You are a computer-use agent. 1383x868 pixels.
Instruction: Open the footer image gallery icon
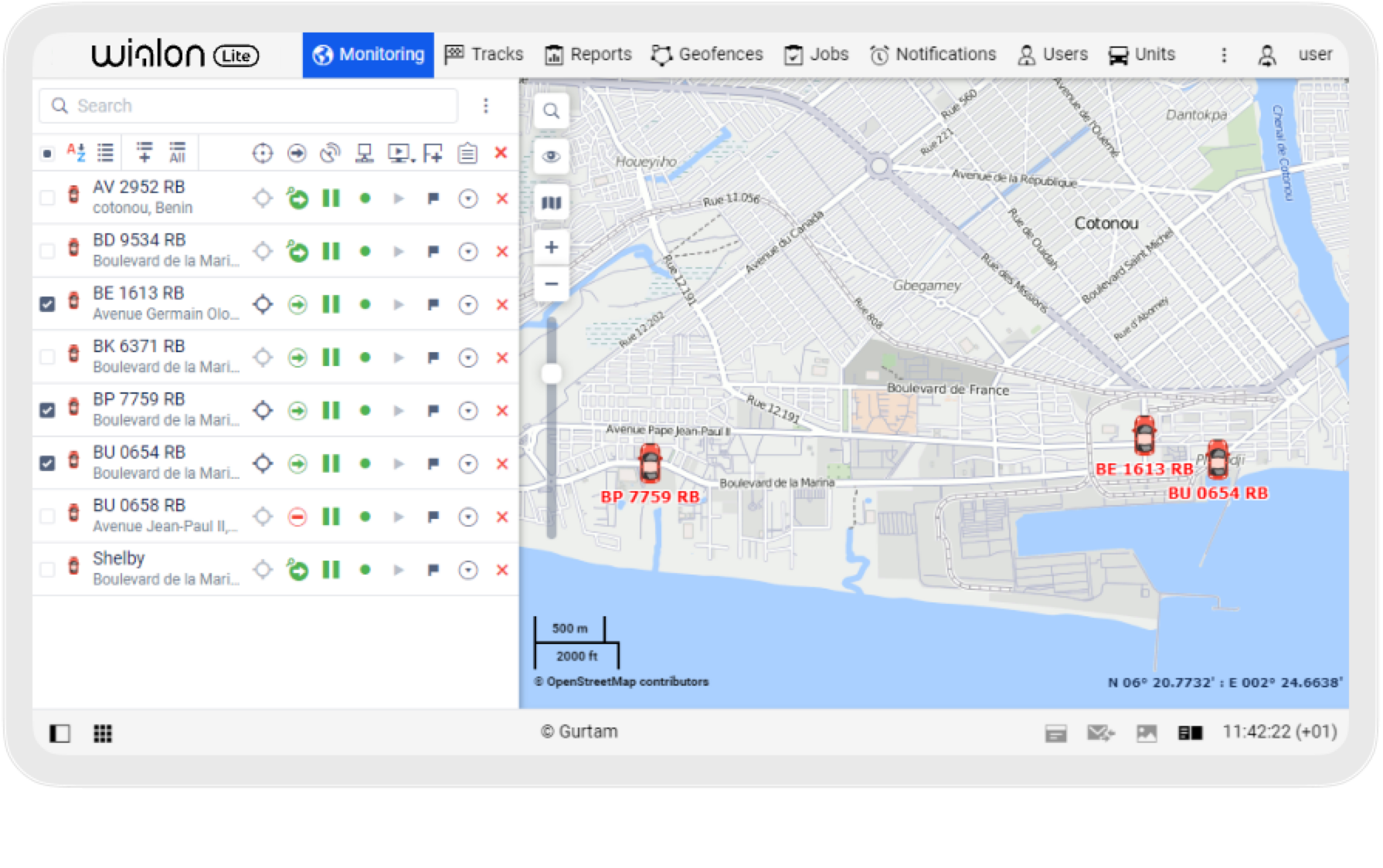1147,733
